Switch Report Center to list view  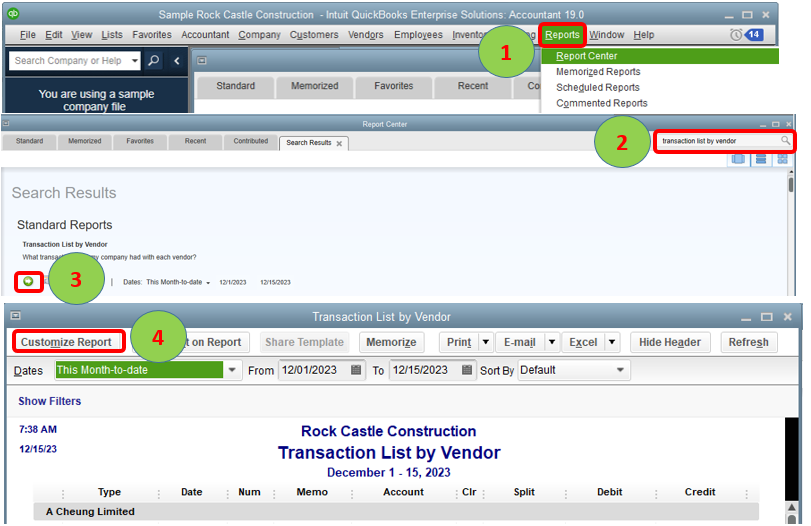tap(761, 159)
